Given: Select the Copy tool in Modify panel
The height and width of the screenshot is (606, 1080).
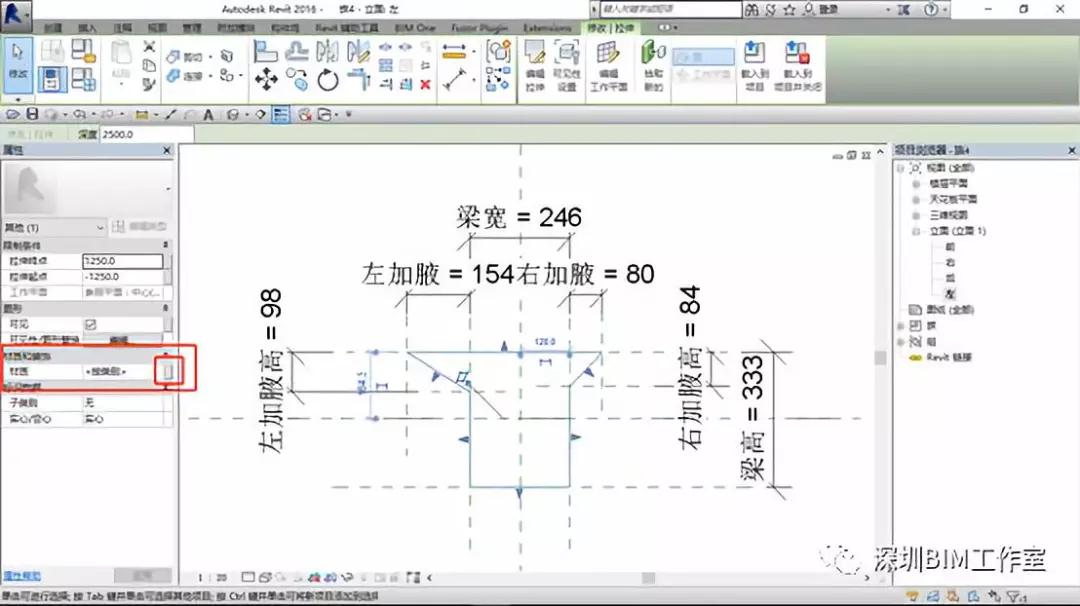Looking at the screenshot, I should (298, 79).
